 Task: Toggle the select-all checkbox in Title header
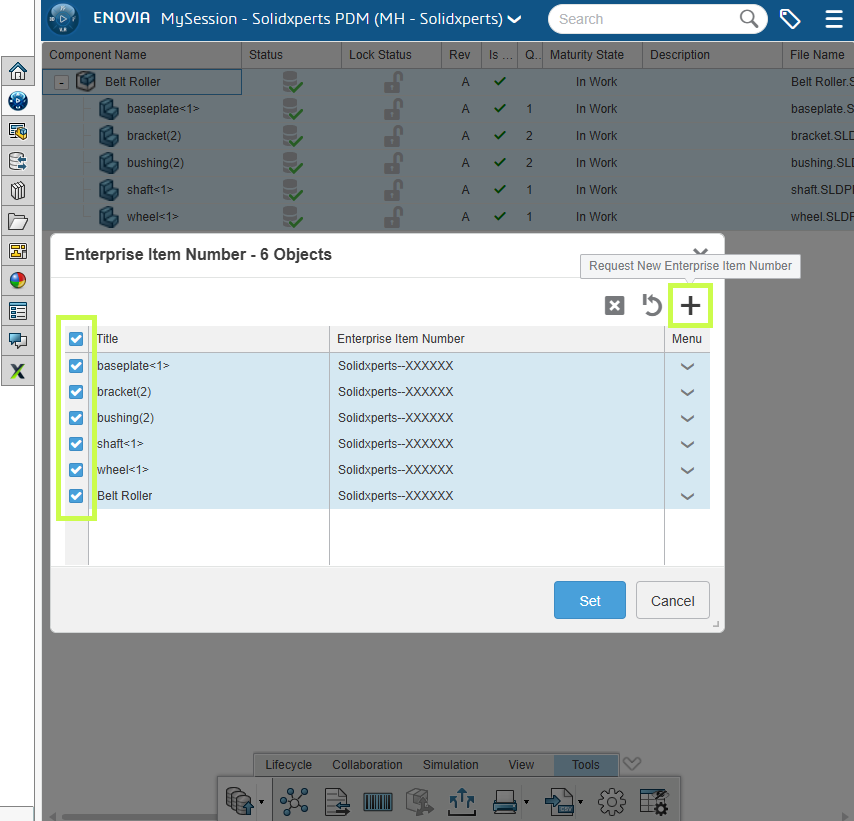76,339
